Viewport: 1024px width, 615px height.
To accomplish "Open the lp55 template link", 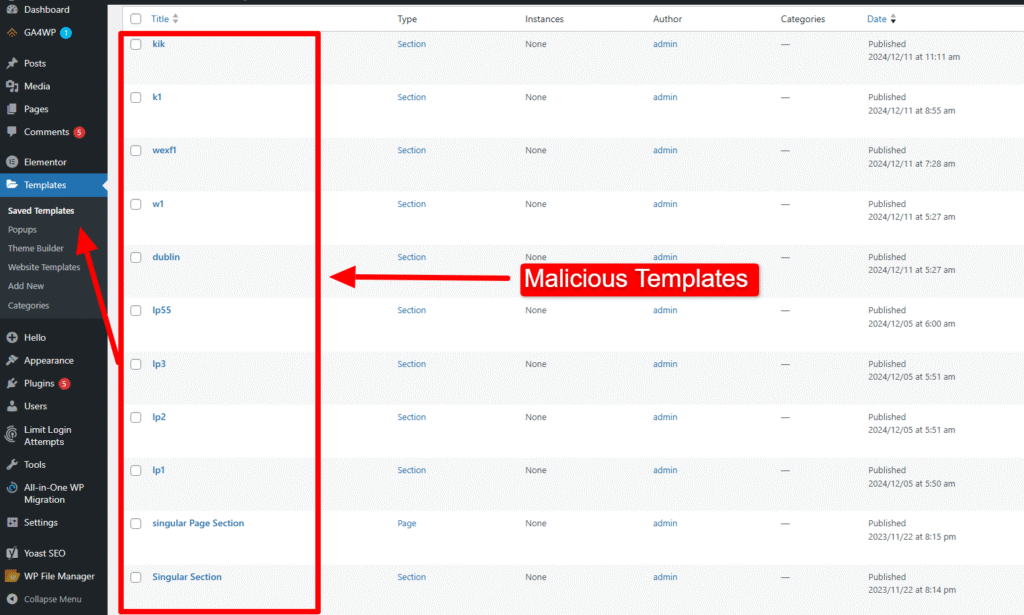I will pyautogui.click(x=162, y=311).
